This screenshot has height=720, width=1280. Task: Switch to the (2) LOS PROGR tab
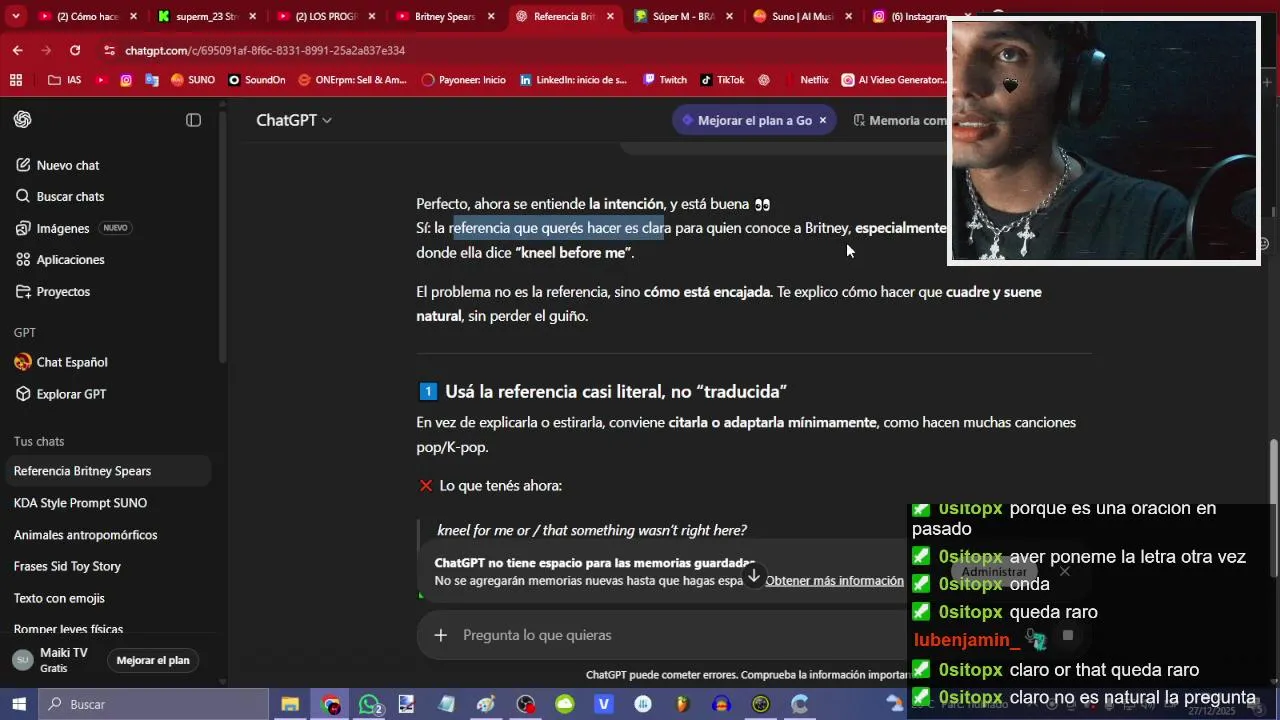click(x=326, y=16)
